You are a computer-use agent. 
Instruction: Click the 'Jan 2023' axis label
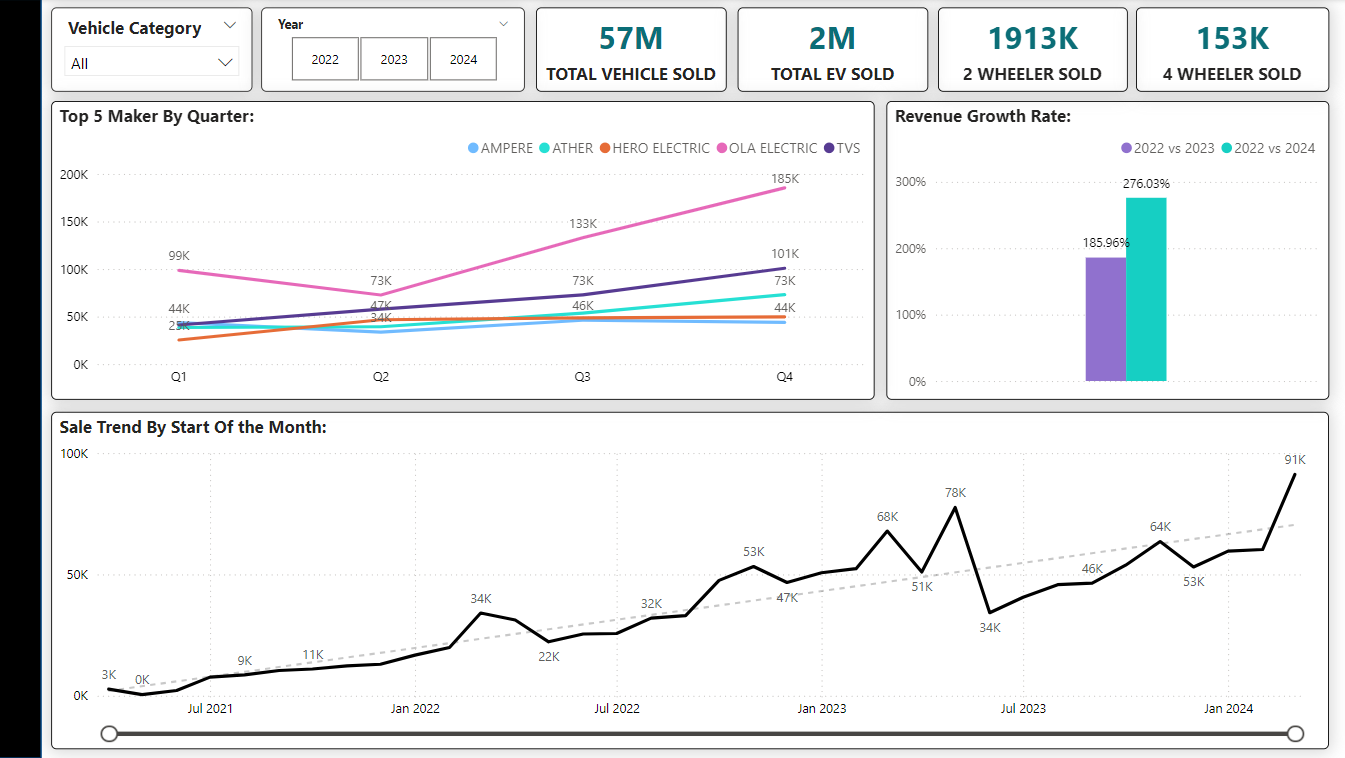click(x=821, y=708)
